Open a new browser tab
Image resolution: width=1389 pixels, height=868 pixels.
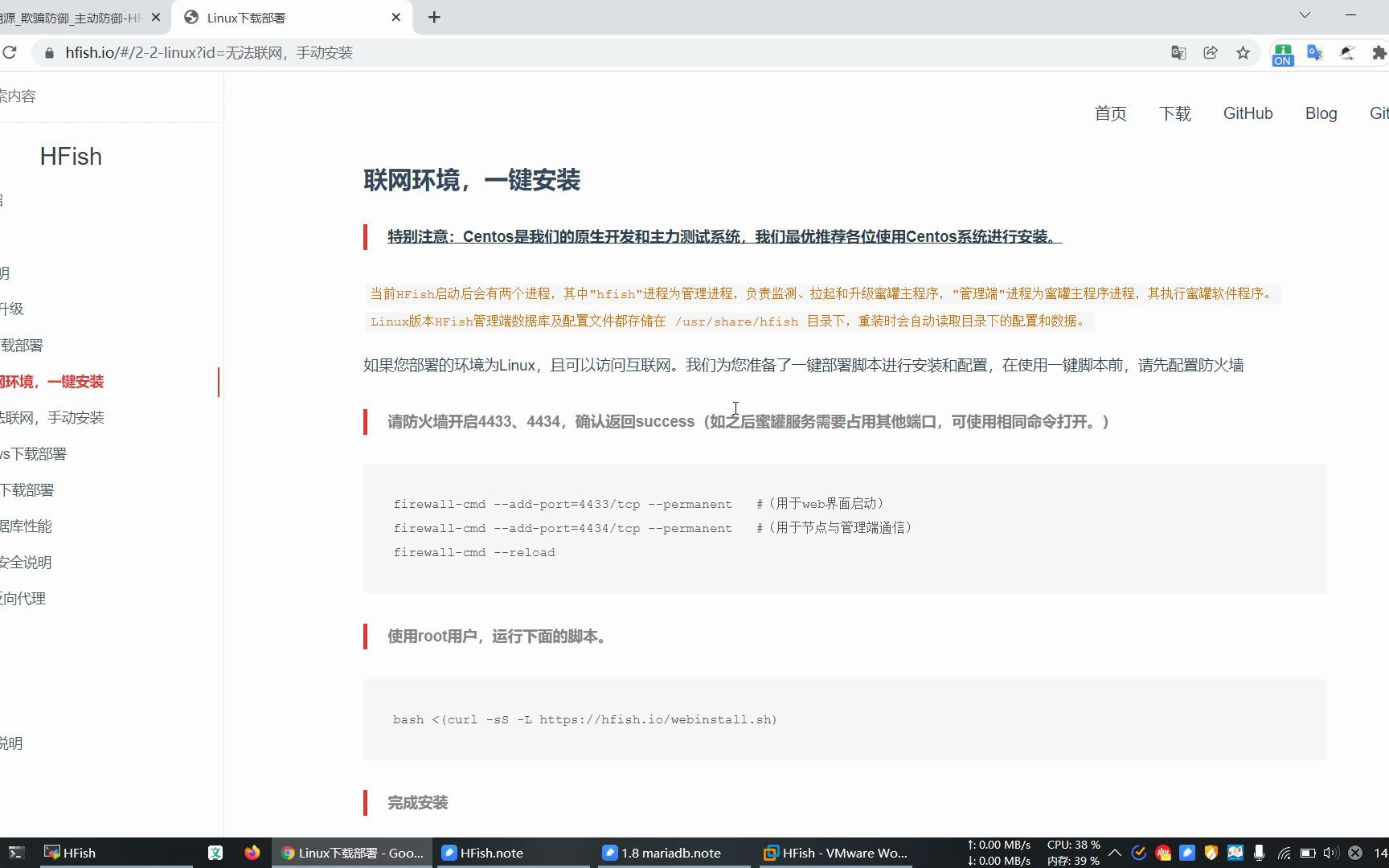(434, 17)
